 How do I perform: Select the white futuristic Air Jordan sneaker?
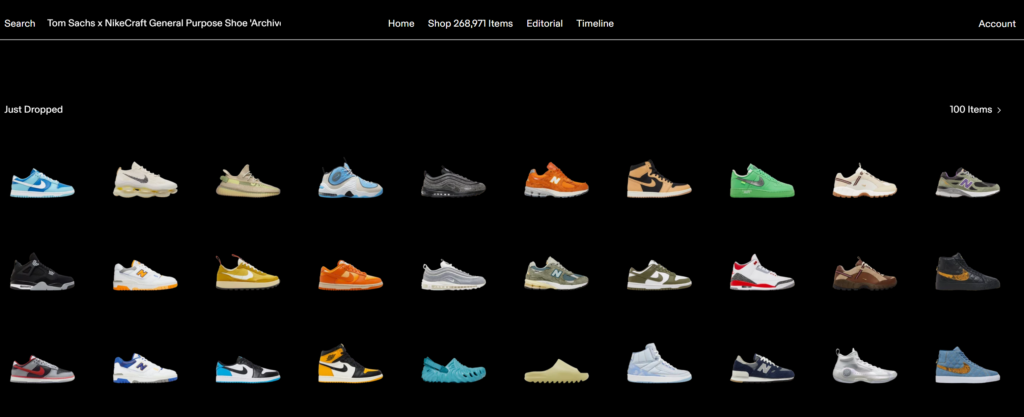pyautogui.click(x=865, y=365)
